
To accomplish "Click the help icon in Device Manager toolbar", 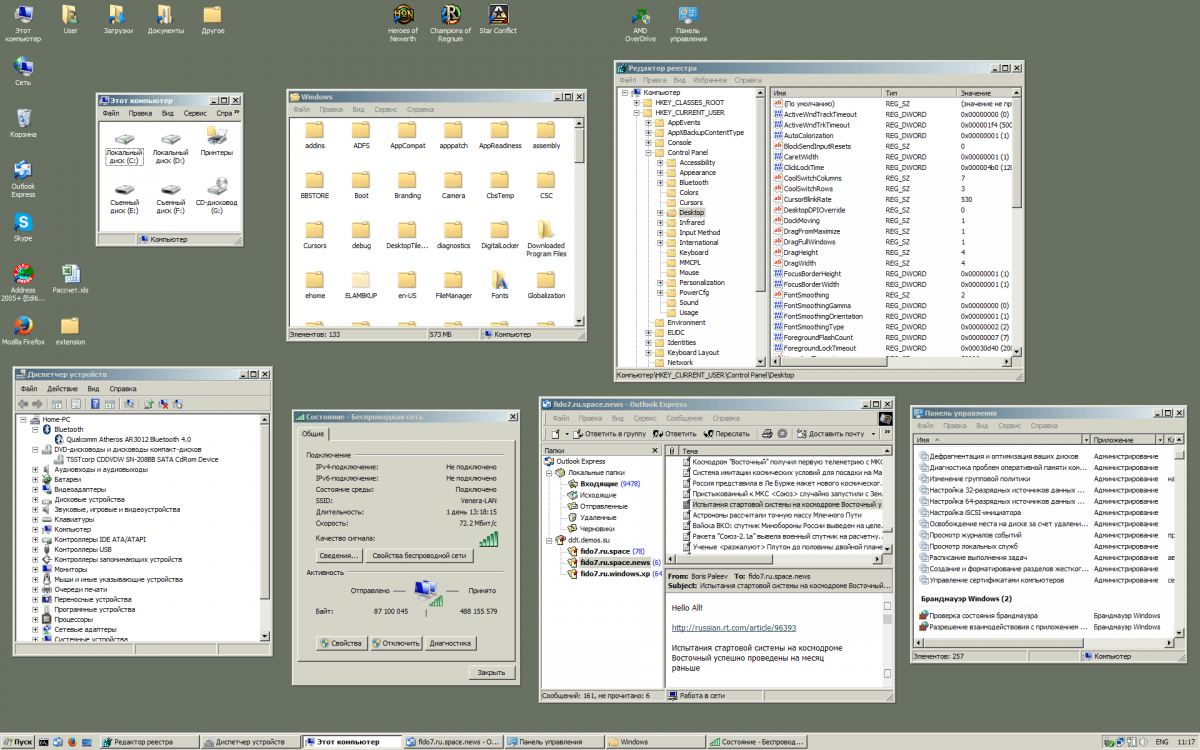I will pos(96,404).
